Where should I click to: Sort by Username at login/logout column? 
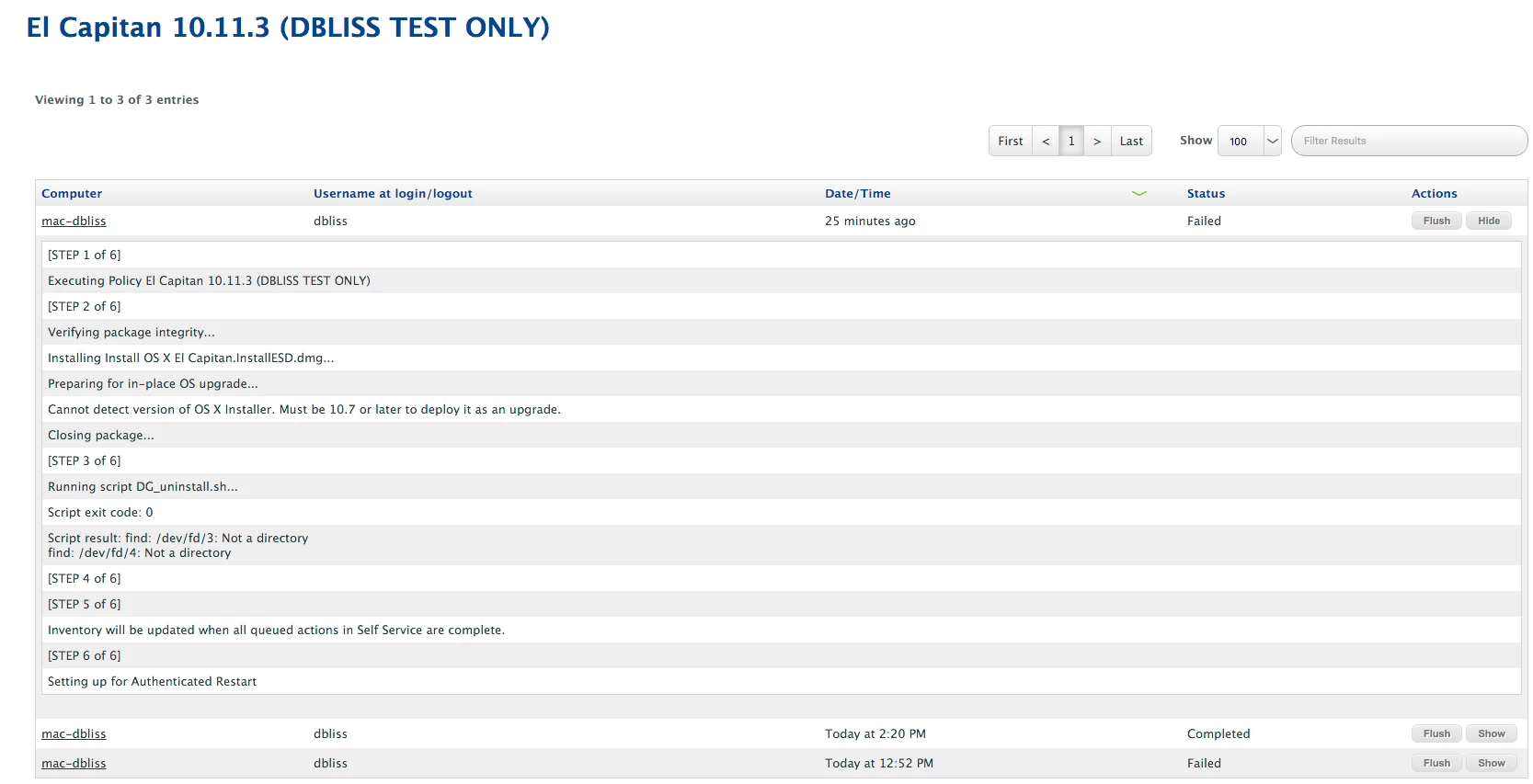tap(393, 194)
